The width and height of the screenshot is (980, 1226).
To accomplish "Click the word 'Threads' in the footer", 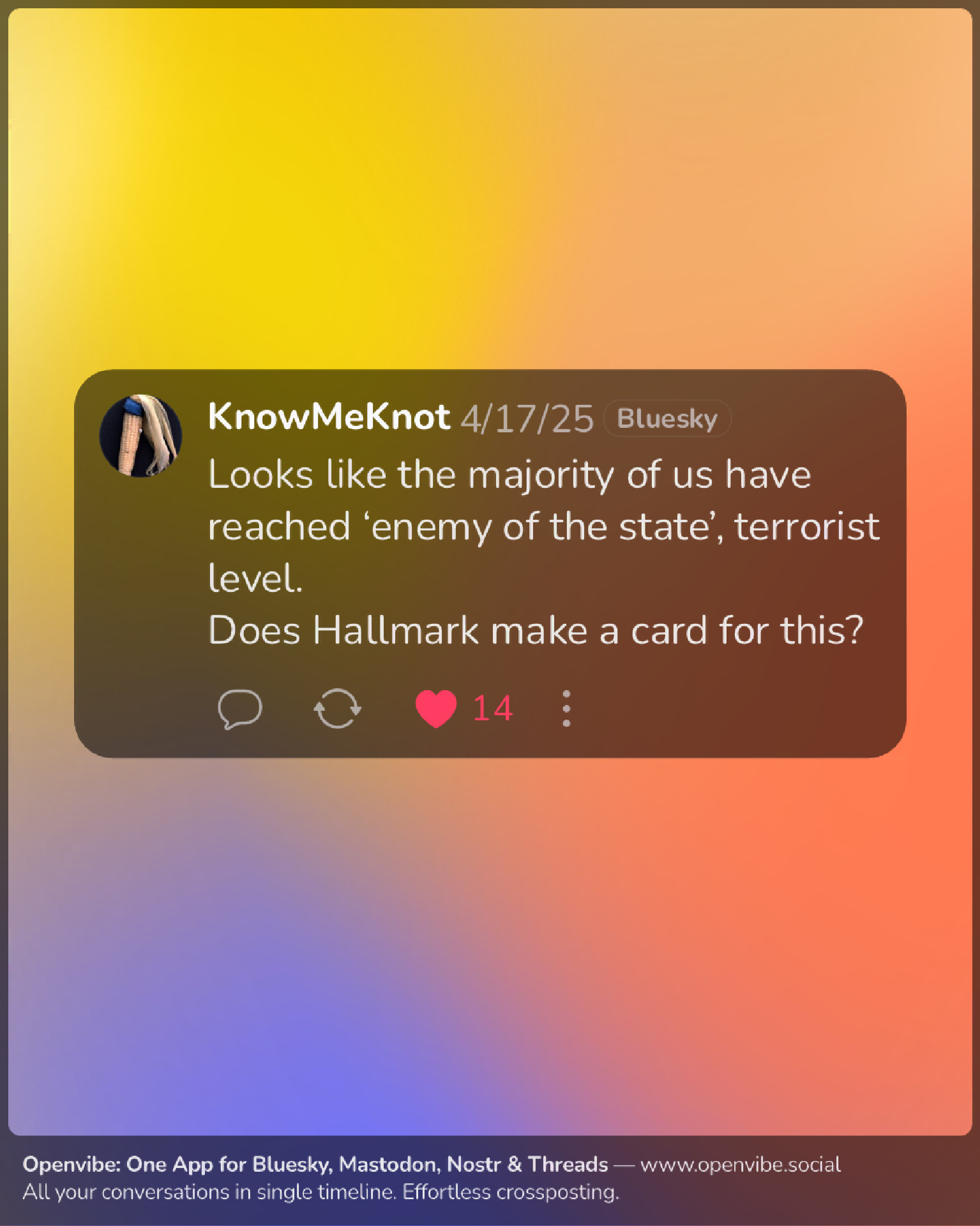I will (x=568, y=1165).
